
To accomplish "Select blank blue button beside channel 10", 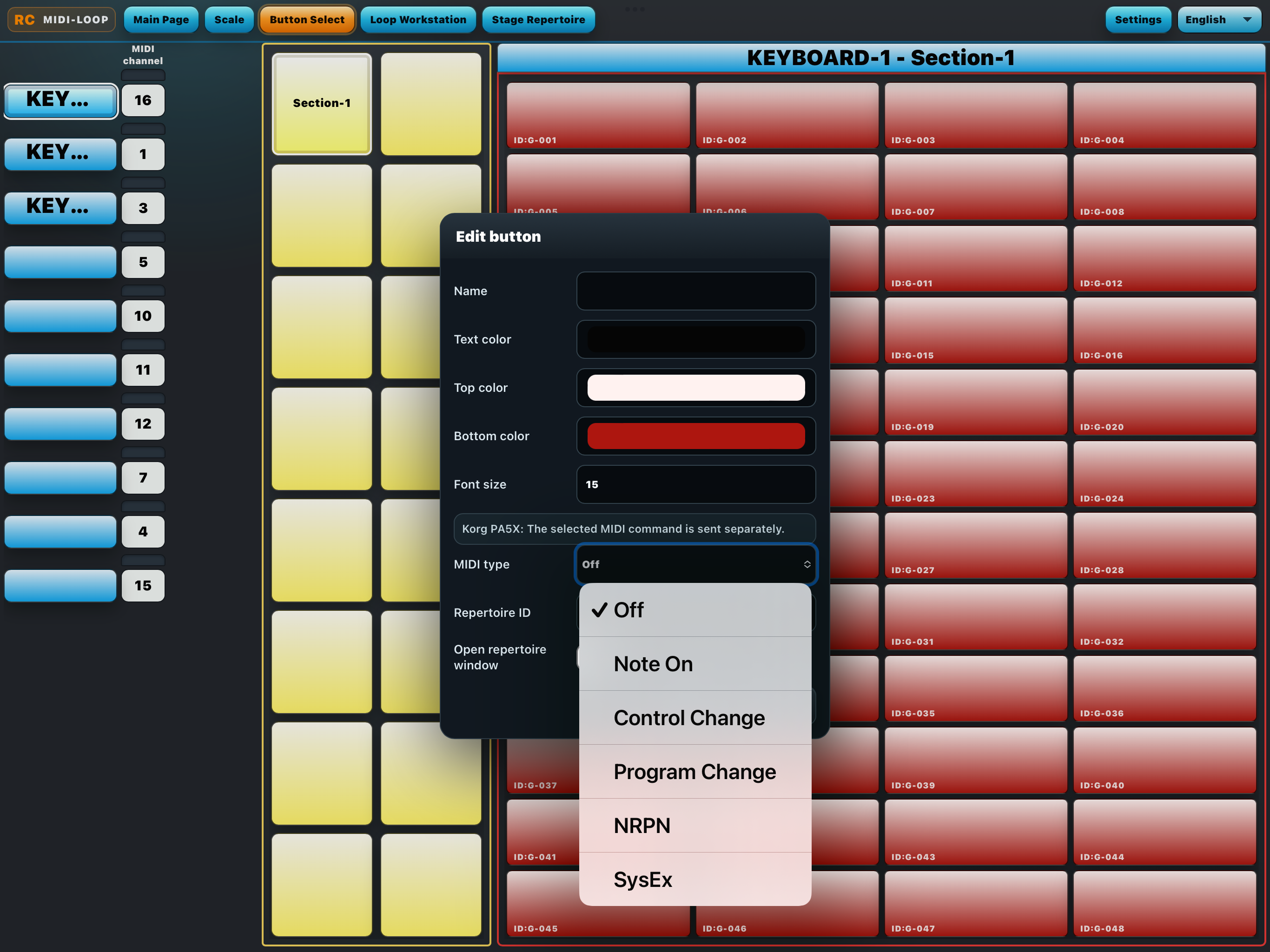I will (x=60, y=316).
